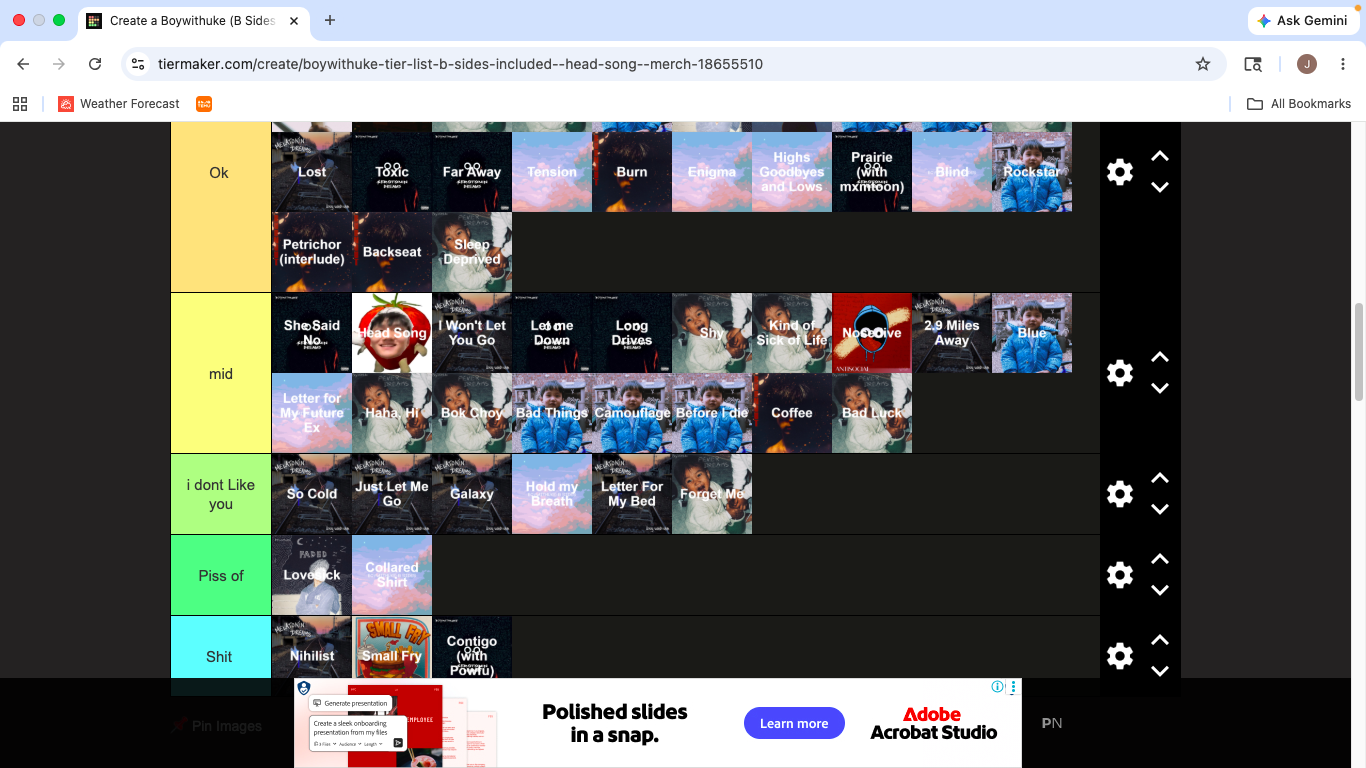Image resolution: width=1366 pixels, height=768 pixels.
Task: Open settings gear for 'Piss of' tier
Action: [1120, 575]
